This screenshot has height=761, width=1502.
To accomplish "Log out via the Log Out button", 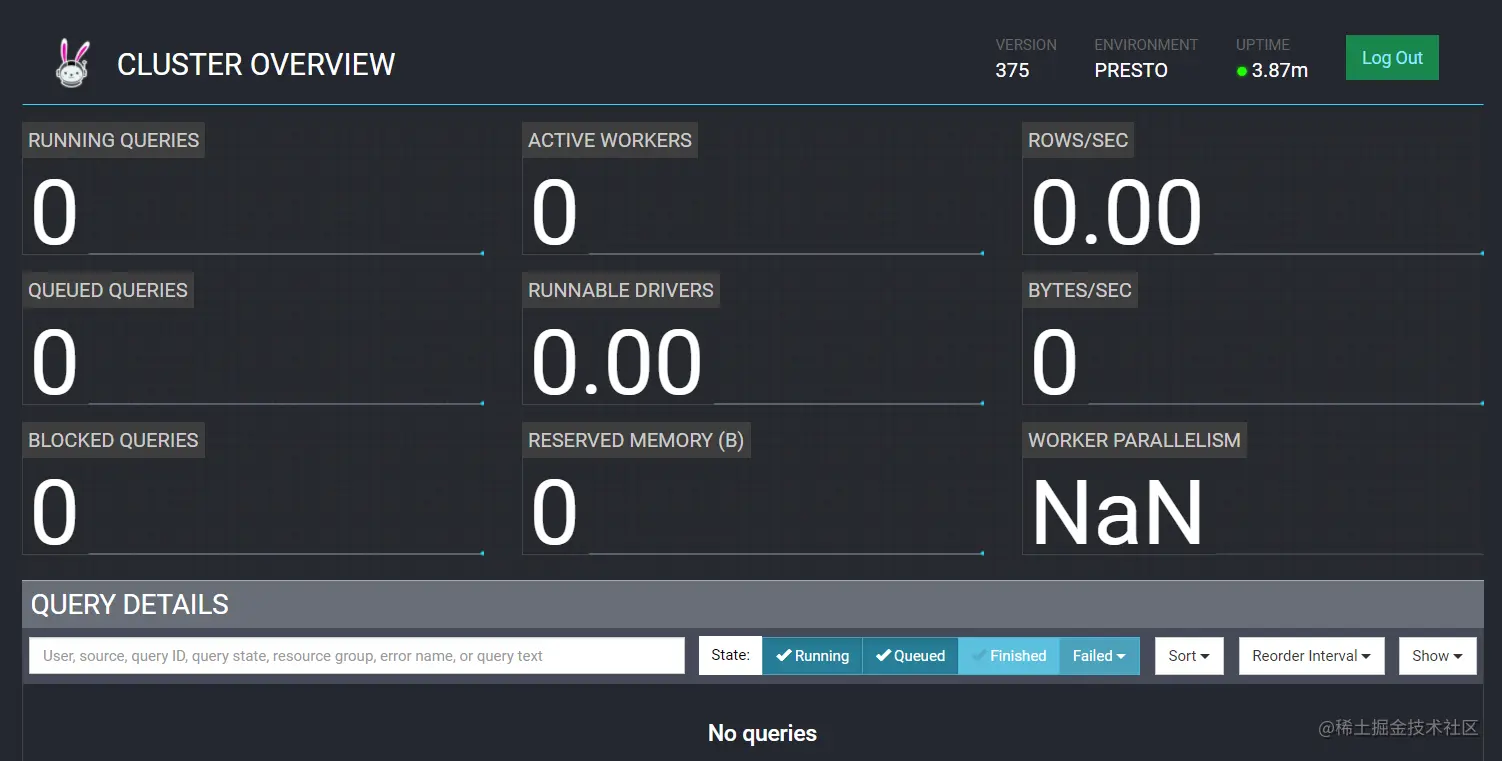I will [1392, 58].
